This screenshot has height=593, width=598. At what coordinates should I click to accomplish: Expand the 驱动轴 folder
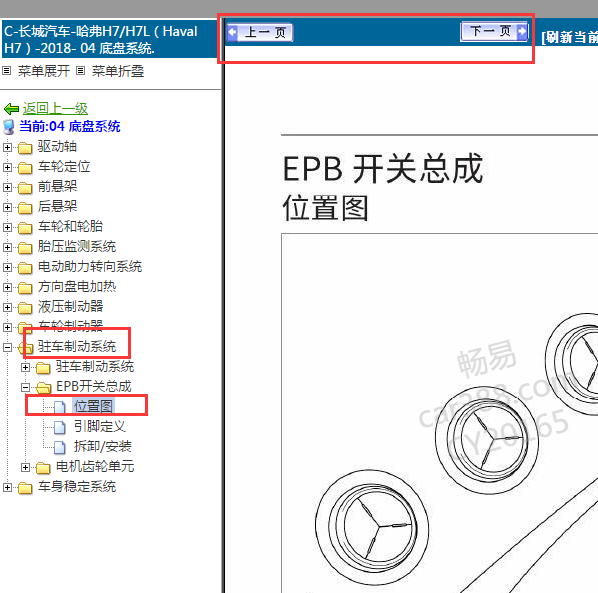tap(7, 147)
